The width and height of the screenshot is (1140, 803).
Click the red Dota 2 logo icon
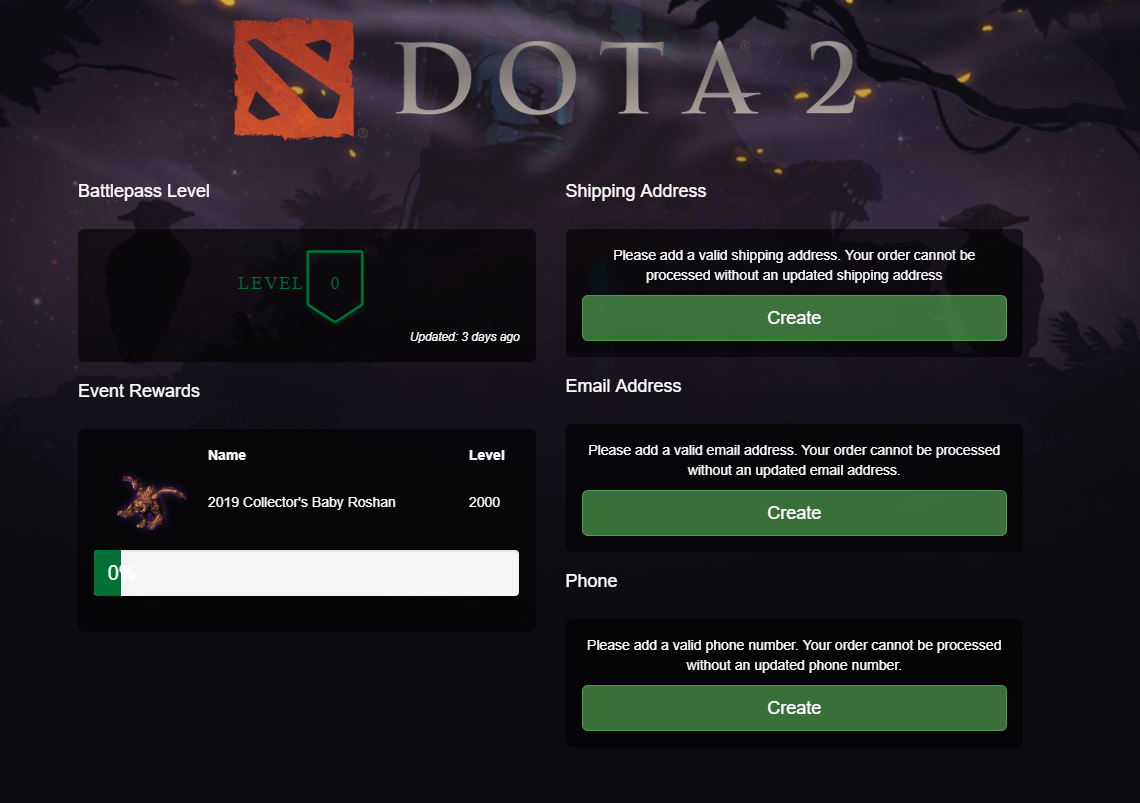(294, 79)
